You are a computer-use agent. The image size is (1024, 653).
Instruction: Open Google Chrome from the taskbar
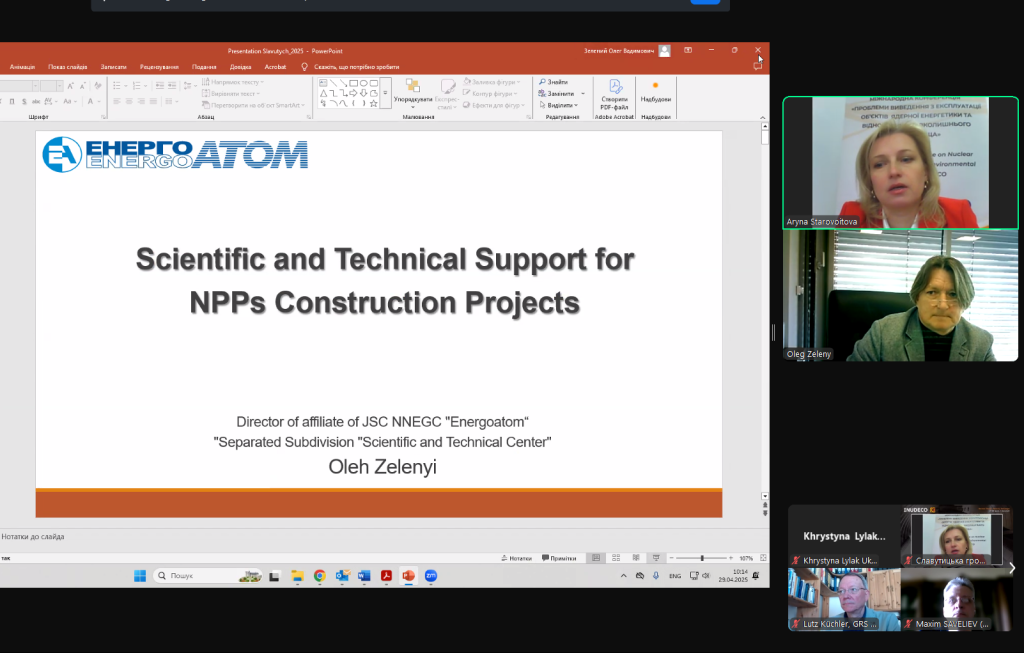(319, 576)
